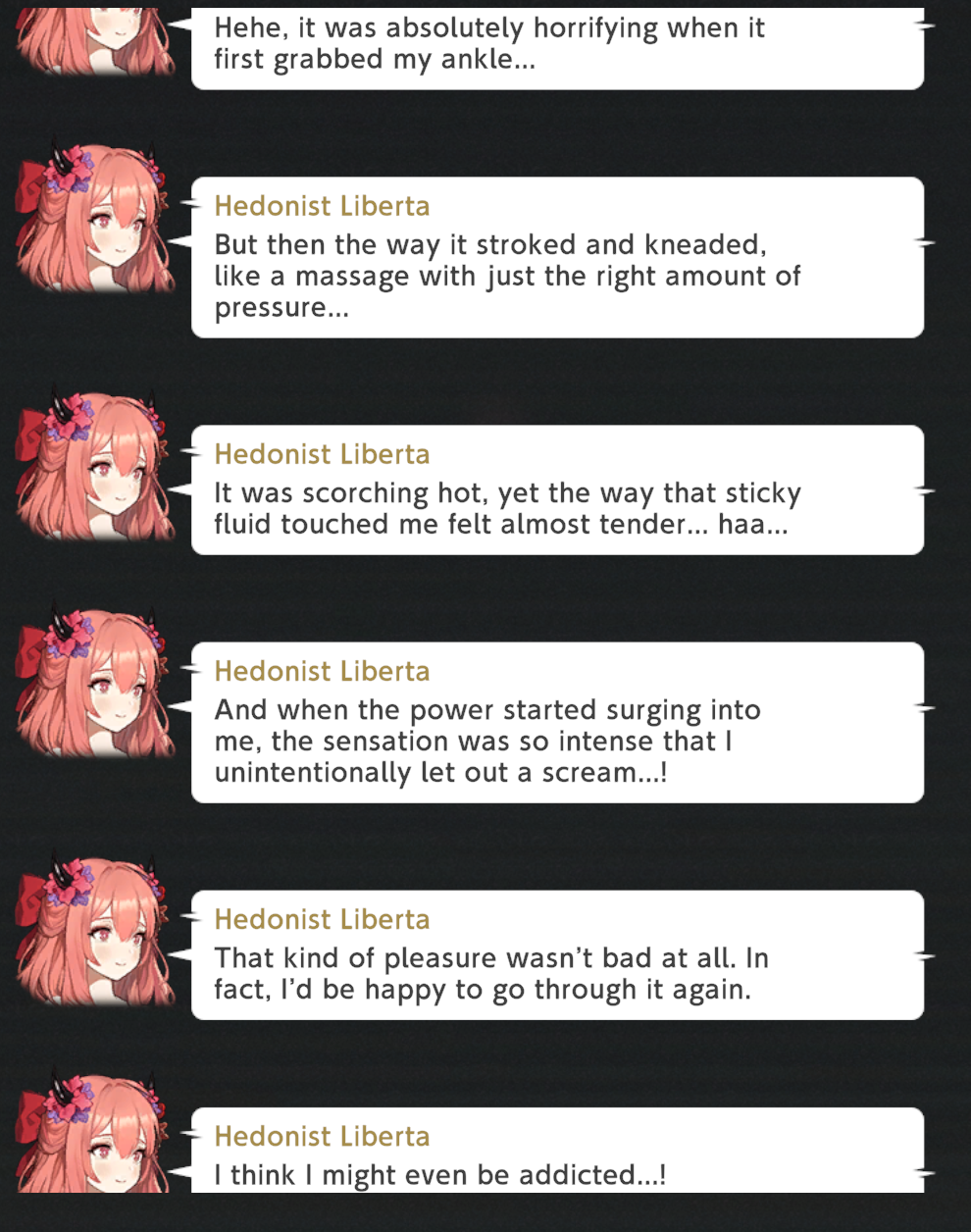Select the Hedonist Liberta label above "And when the power"

(322, 671)
